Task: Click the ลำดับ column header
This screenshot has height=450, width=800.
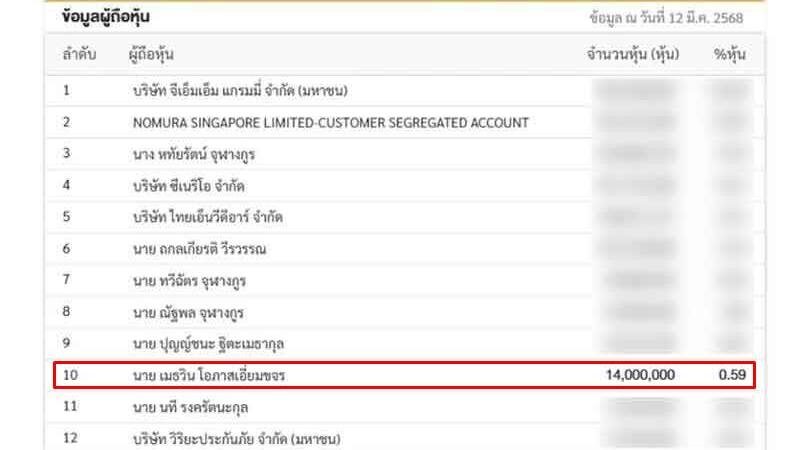Action: pyautogui.click(x=79, y=54)
